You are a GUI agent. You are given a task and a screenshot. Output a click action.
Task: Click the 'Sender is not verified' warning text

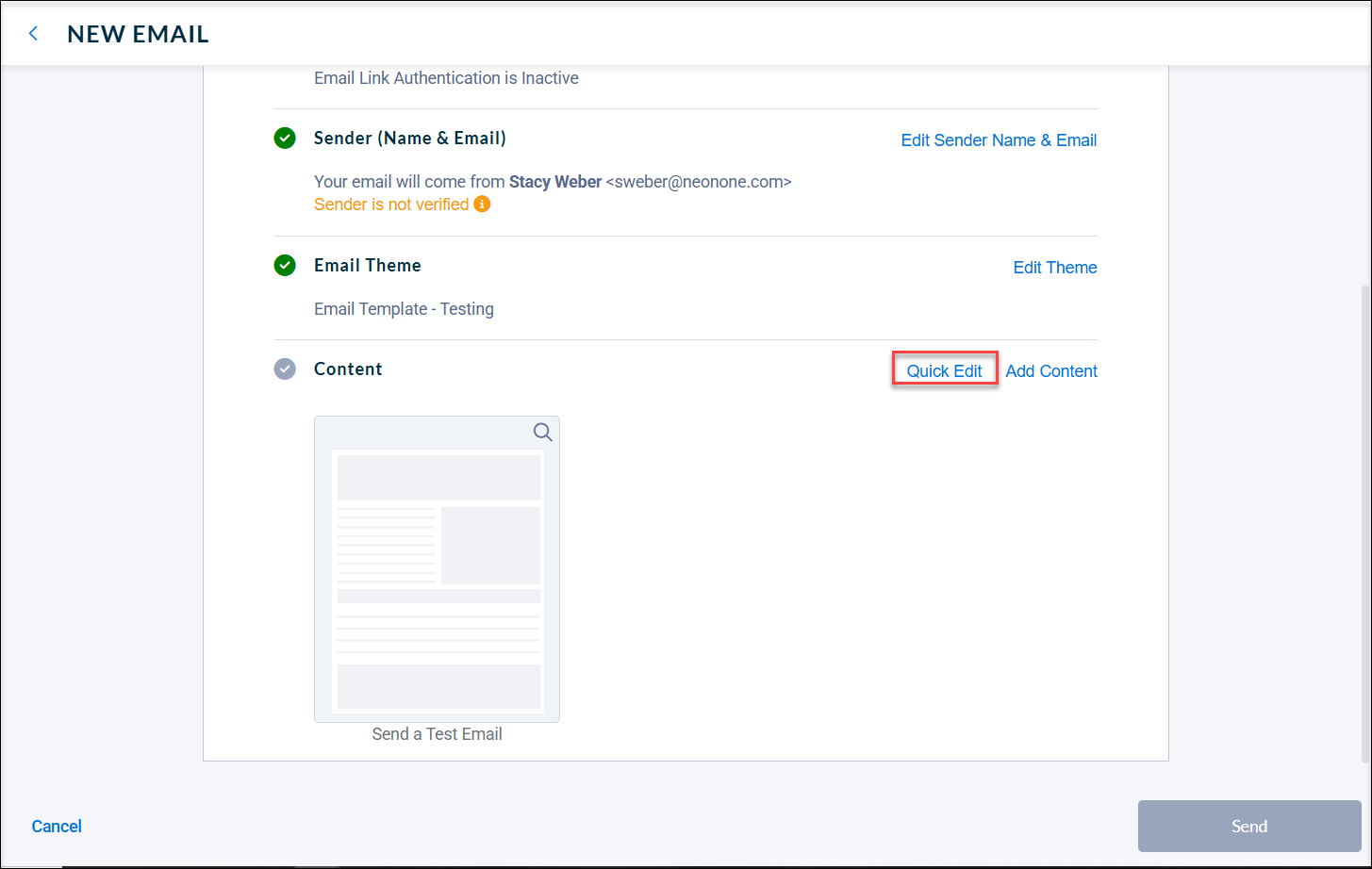391,205
